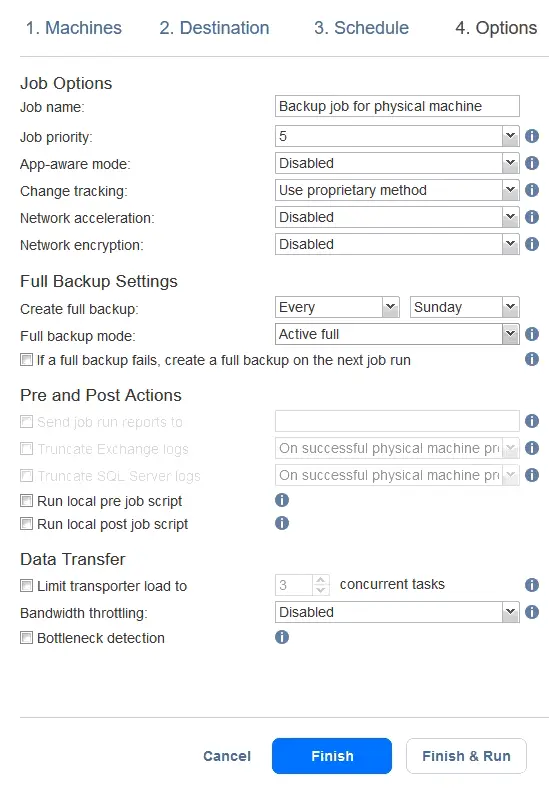This screenshot has width=549, height=794.
Task: Click the blue Finish button
Action: pyautogui.click(x=332, y=756)
